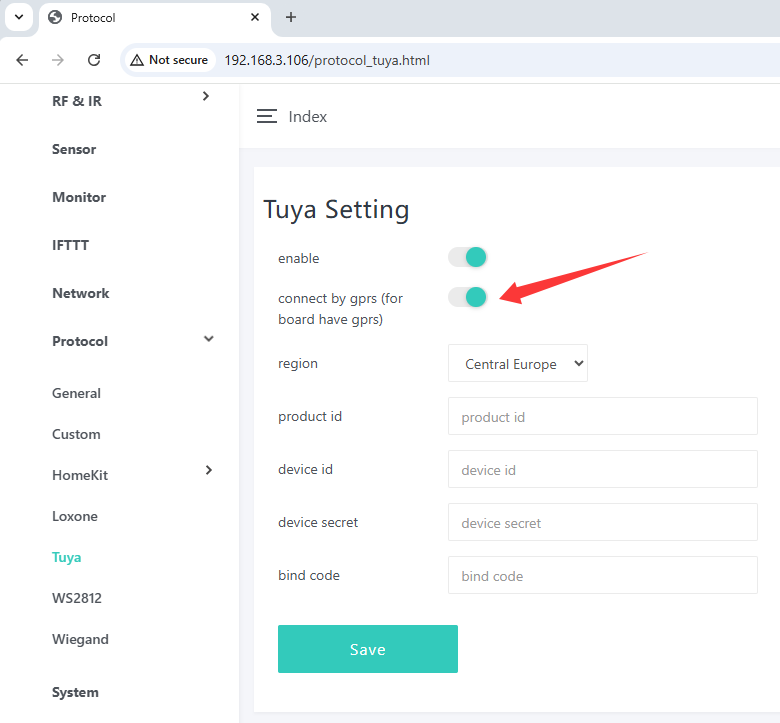
Task: Click the browser forward arrow
Action: click(58, 60)
